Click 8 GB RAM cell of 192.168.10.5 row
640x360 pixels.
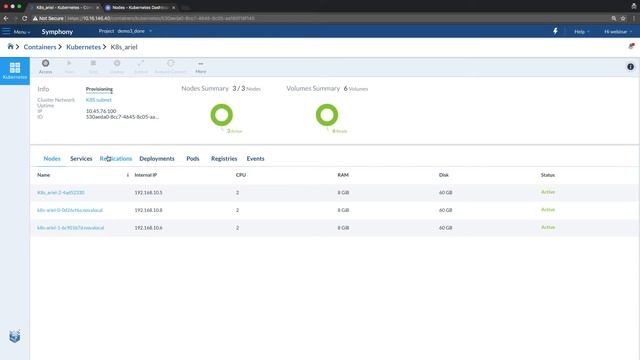(343, 192)
